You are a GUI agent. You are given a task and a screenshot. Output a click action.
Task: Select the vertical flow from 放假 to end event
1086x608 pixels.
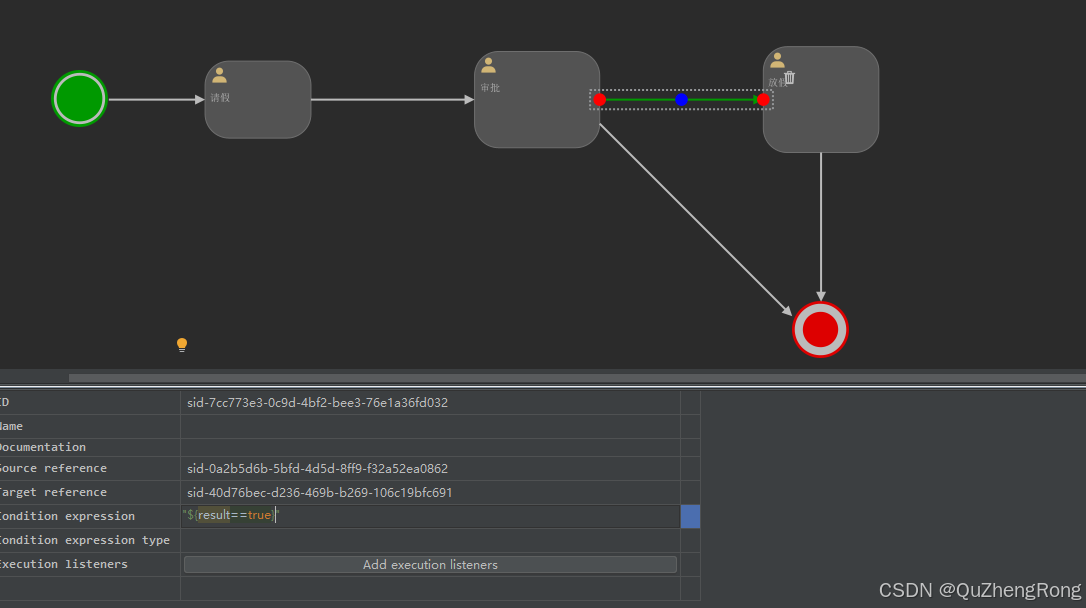tap(821, 227)
